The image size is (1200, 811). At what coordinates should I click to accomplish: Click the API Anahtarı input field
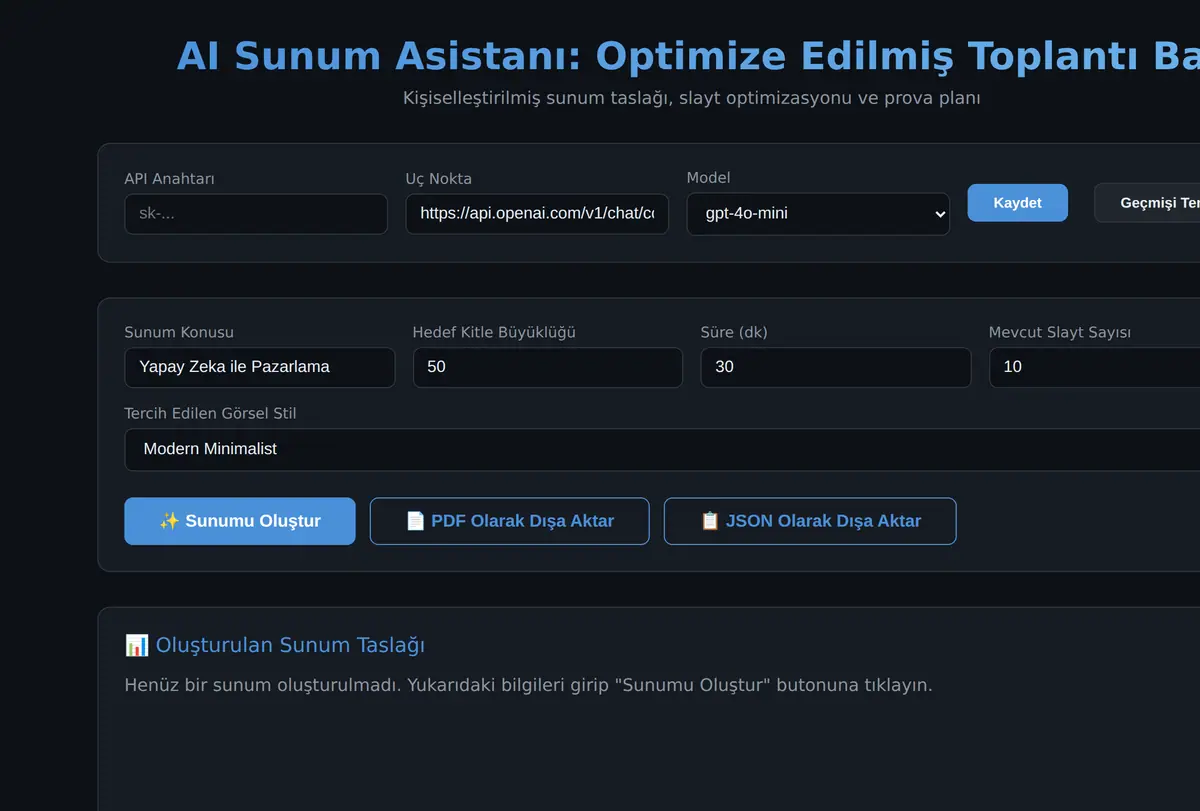(x=256, y=214)
